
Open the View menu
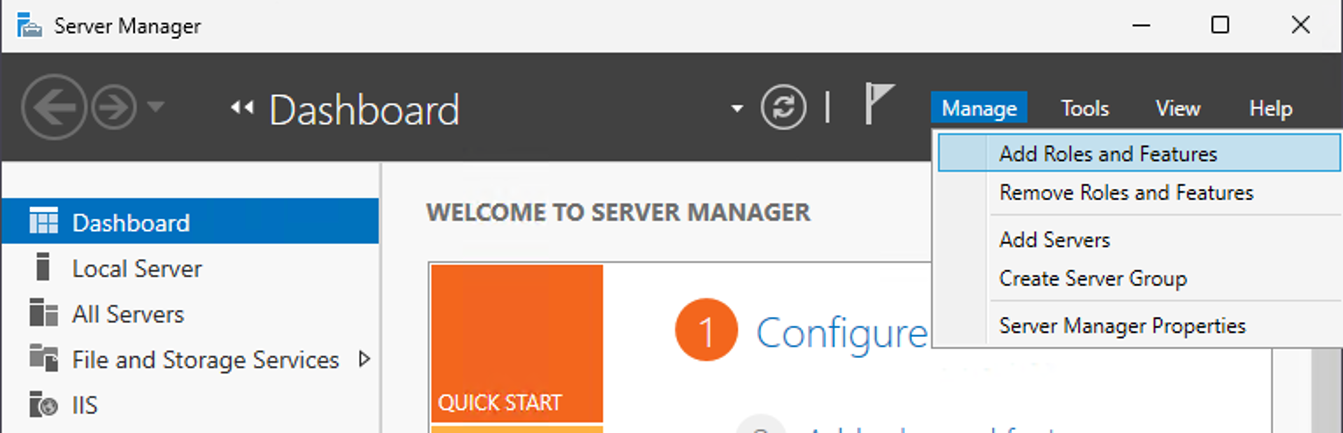(1178, 108)
